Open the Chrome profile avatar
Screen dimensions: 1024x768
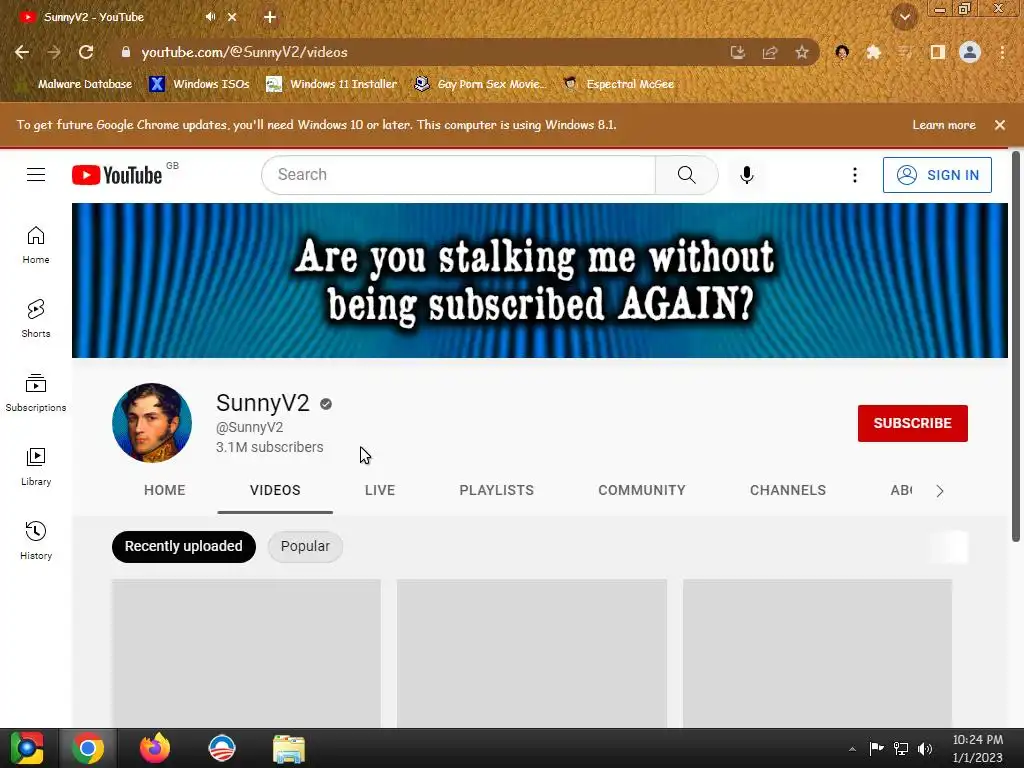[970, 52]
